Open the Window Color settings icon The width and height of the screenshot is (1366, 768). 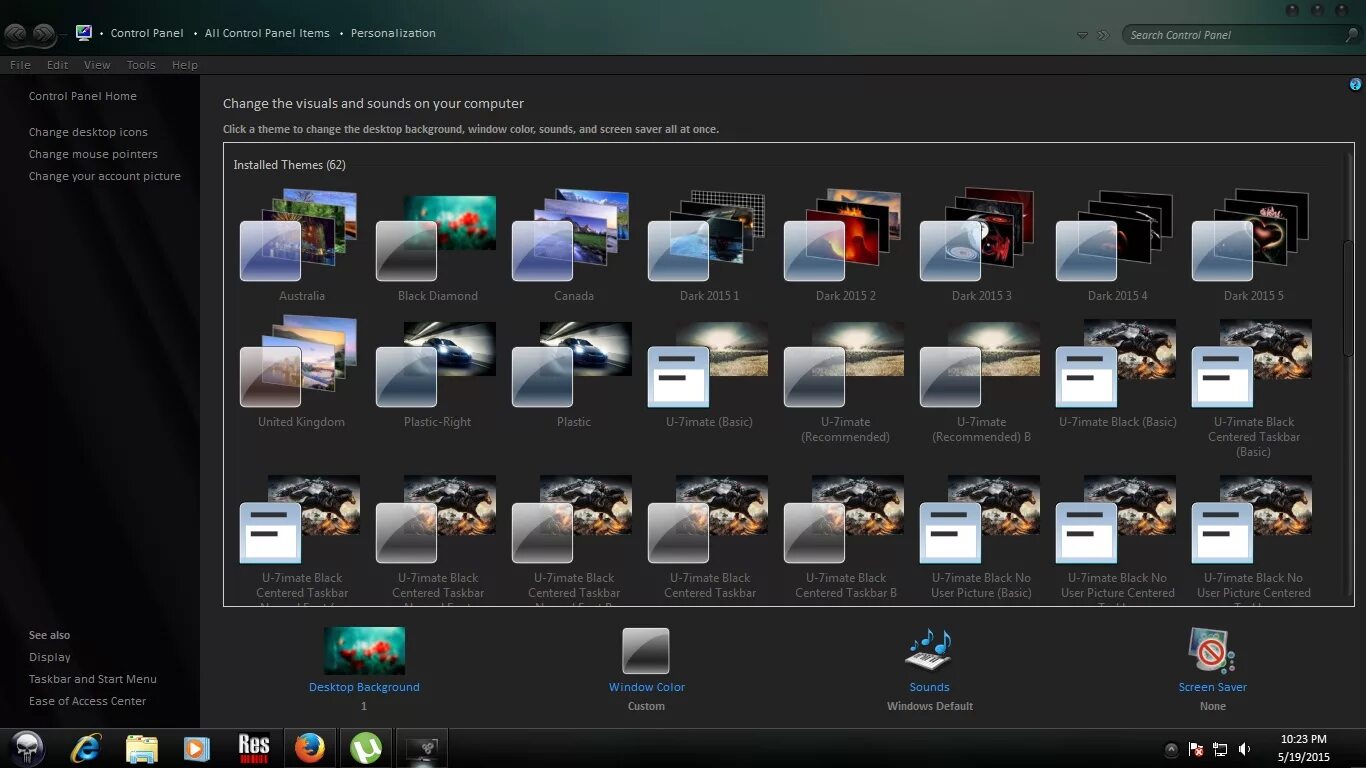pos(646,650)
